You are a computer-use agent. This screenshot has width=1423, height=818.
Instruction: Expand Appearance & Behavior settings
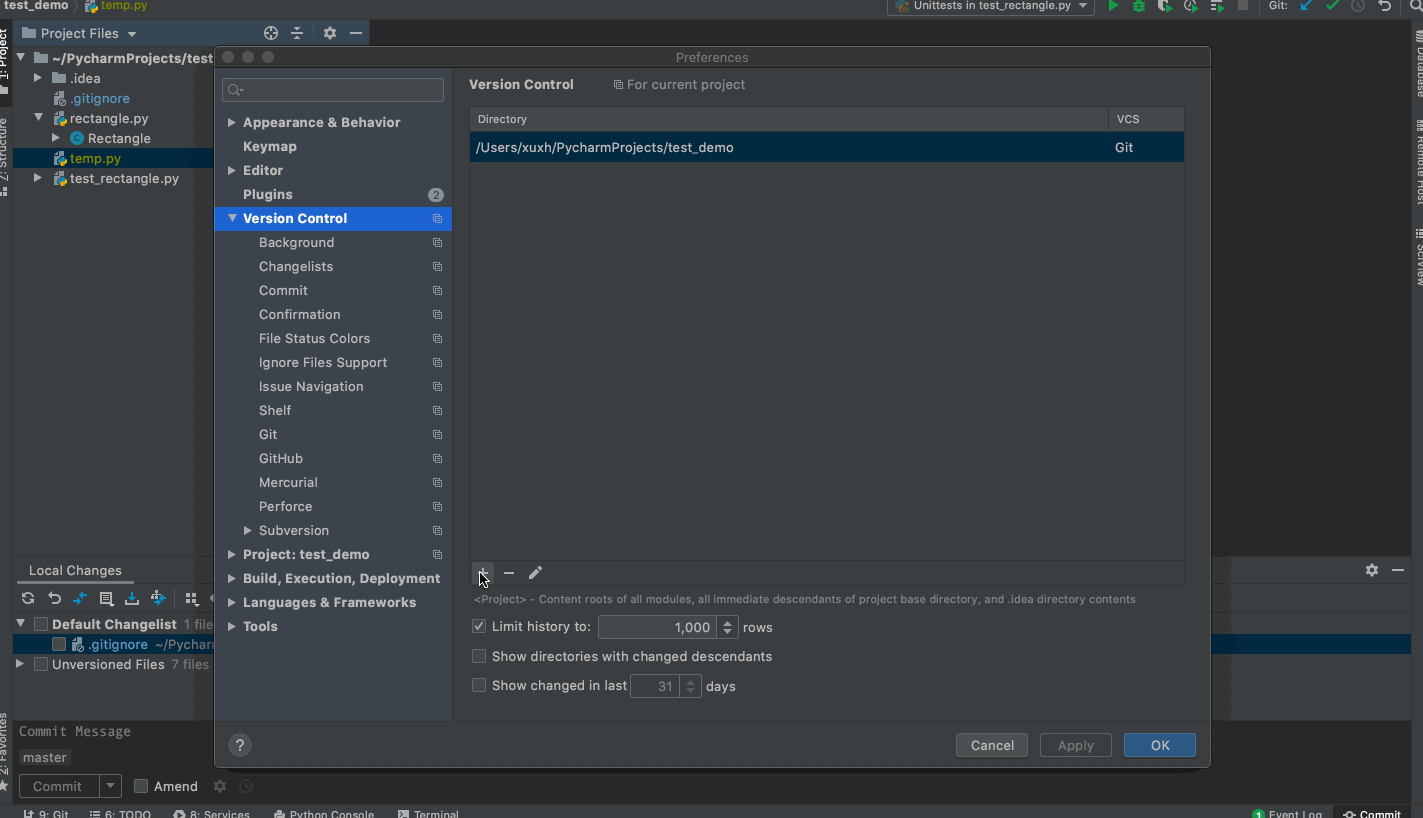(232, 122)
